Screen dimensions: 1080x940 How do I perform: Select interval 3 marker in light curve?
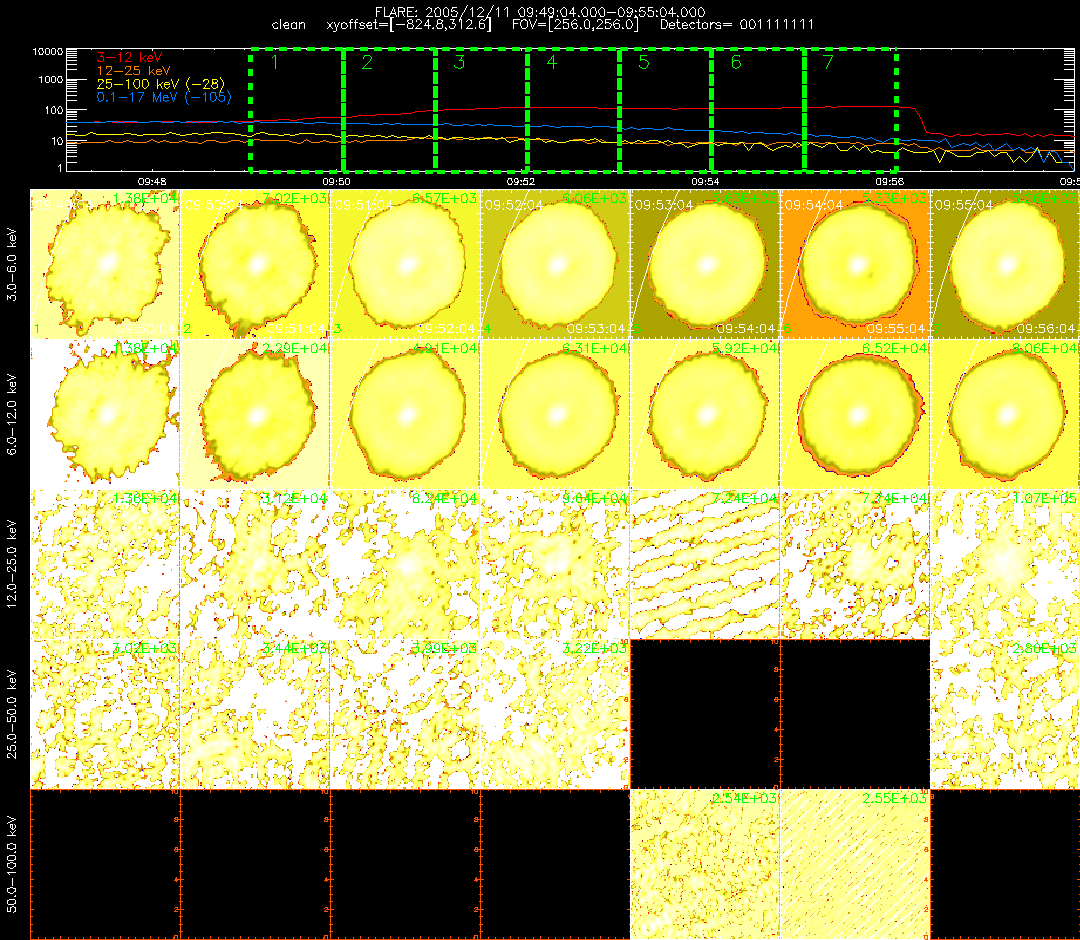click(459, 63)
